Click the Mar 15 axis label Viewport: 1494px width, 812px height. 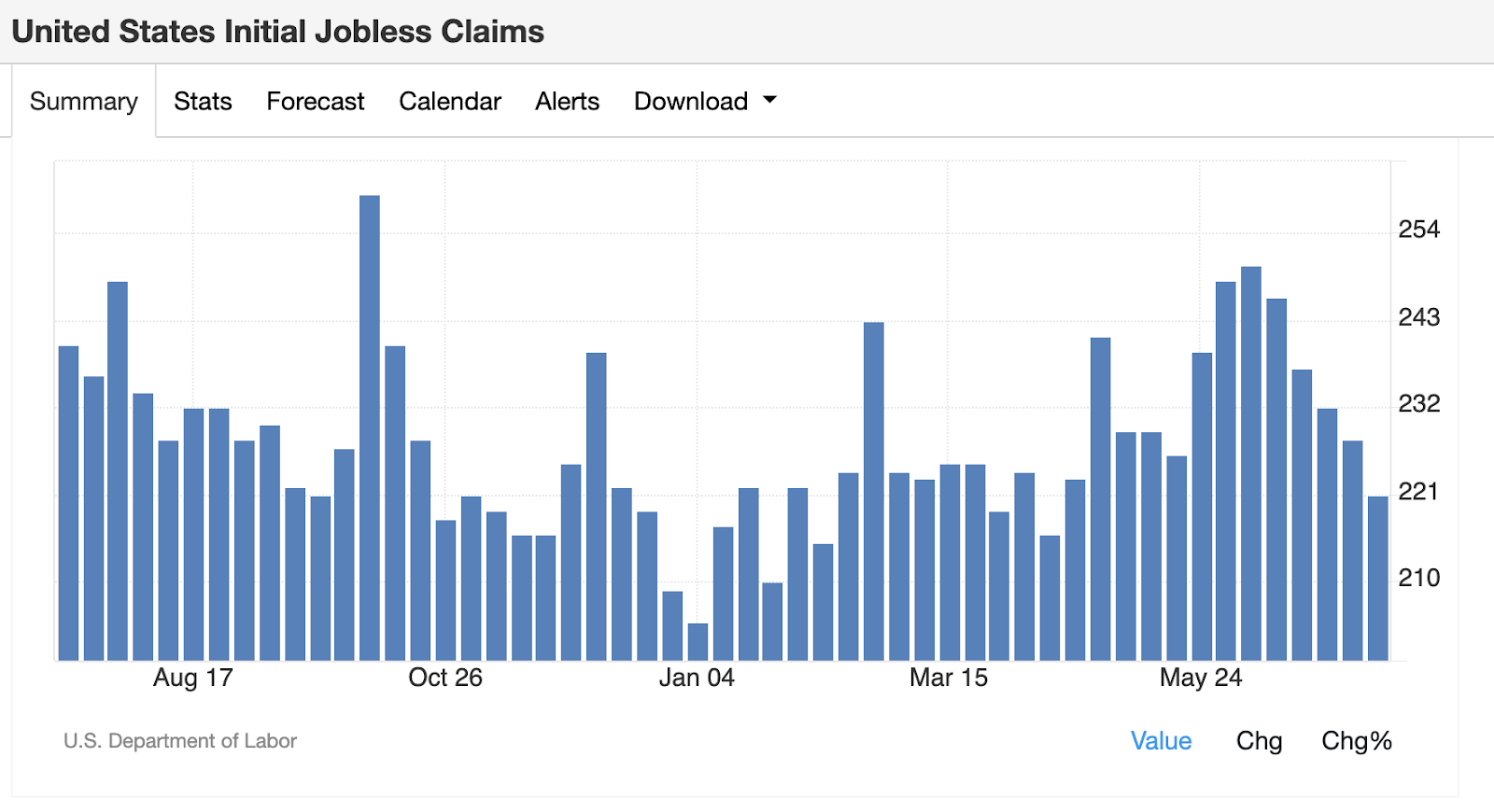(x=949, y=678)
